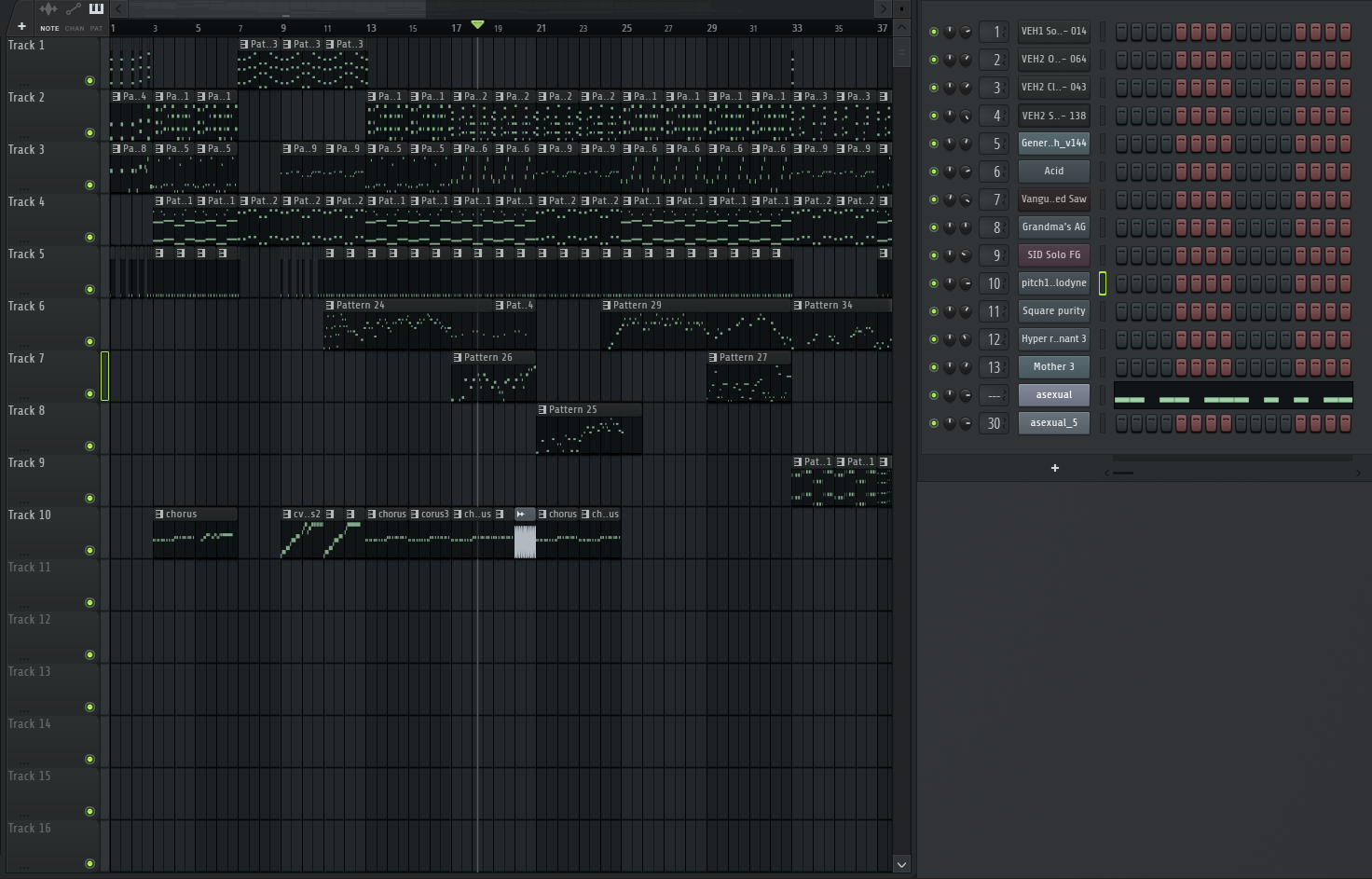
Task: Open the Grandma's AG channel
Action: 1053,227
